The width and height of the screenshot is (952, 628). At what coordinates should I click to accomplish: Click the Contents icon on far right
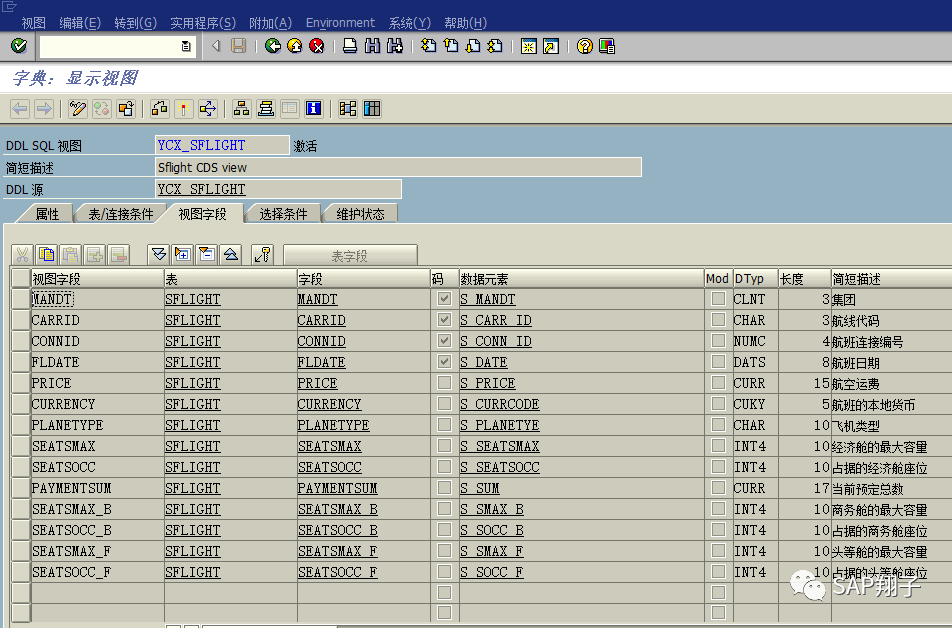click(372, 109)
